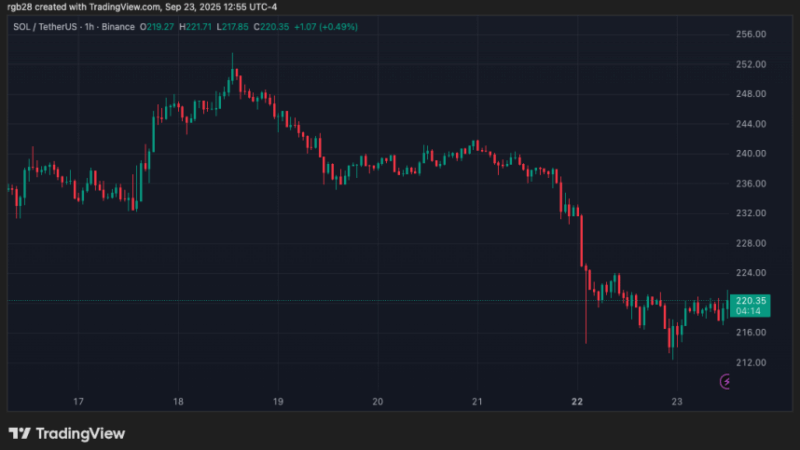Click the 04:14 candle countdown timer
Image resolution: width=800 pixels, height=450 pixels.
(x=748, y=311)
